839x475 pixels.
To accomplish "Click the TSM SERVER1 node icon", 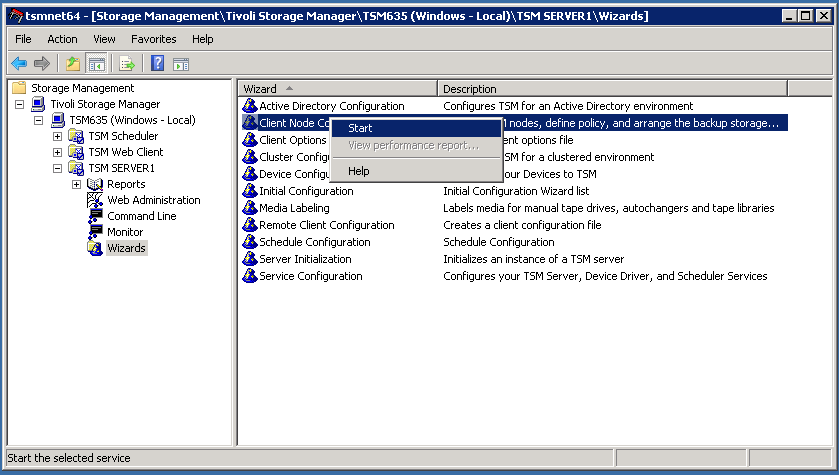I will (x=76, y=168).
